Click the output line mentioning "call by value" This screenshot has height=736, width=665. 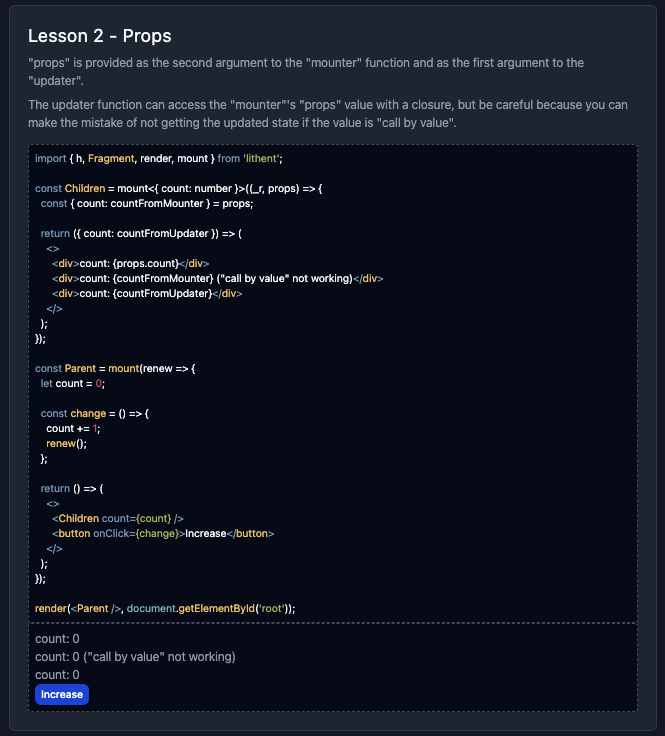(x=135, y=657)
